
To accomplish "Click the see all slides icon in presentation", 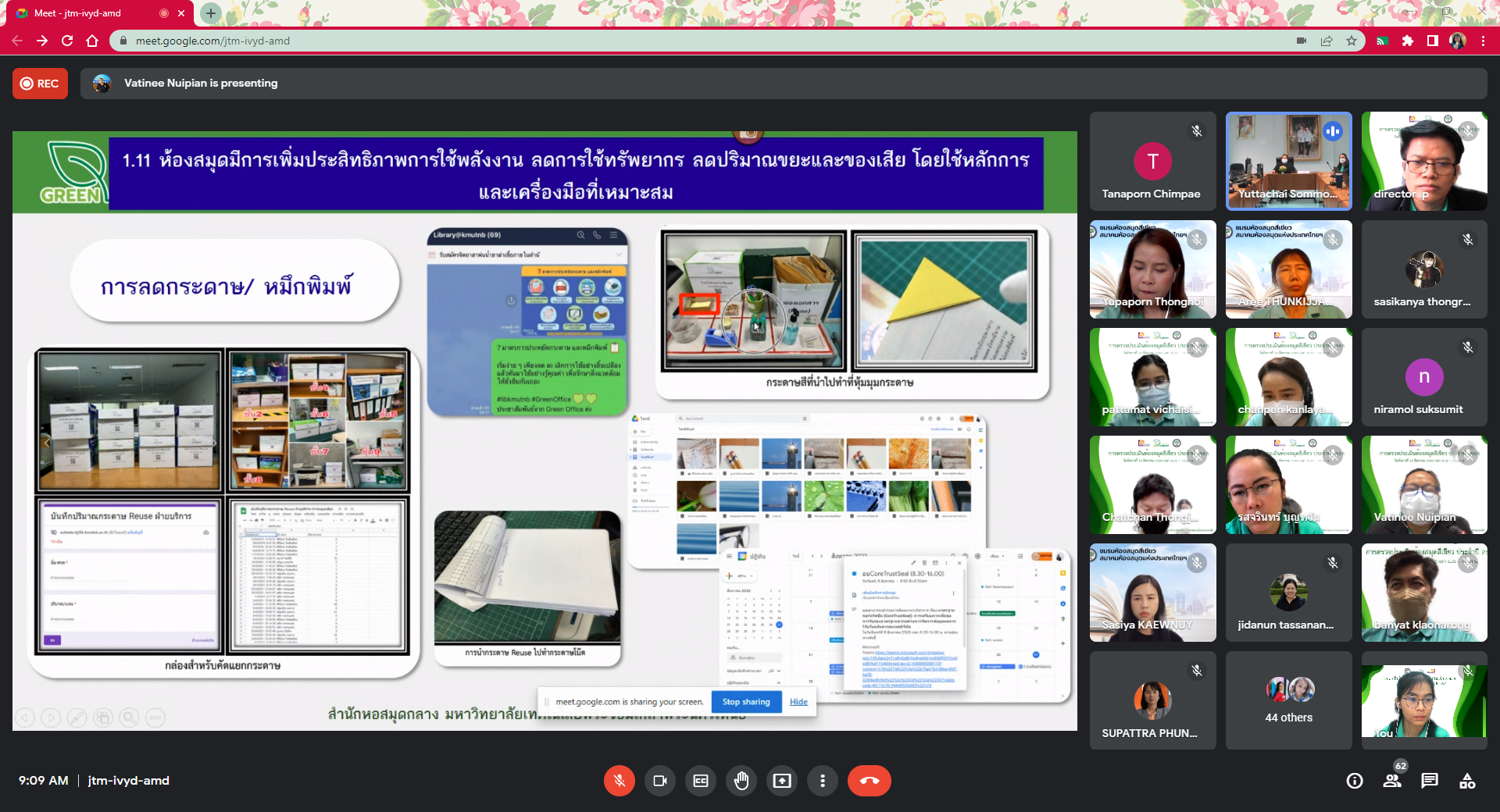I will 102,717.
